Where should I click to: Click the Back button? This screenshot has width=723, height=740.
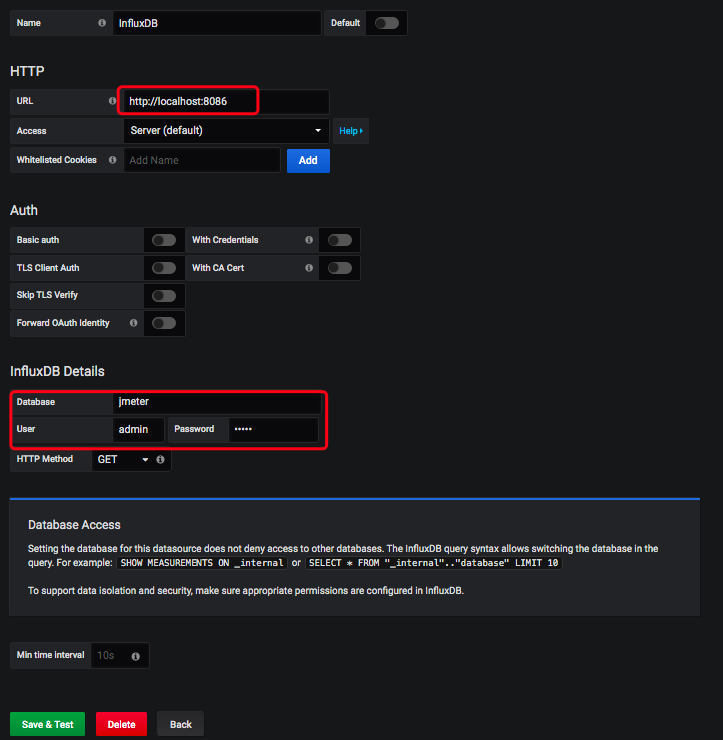(180, 724)
